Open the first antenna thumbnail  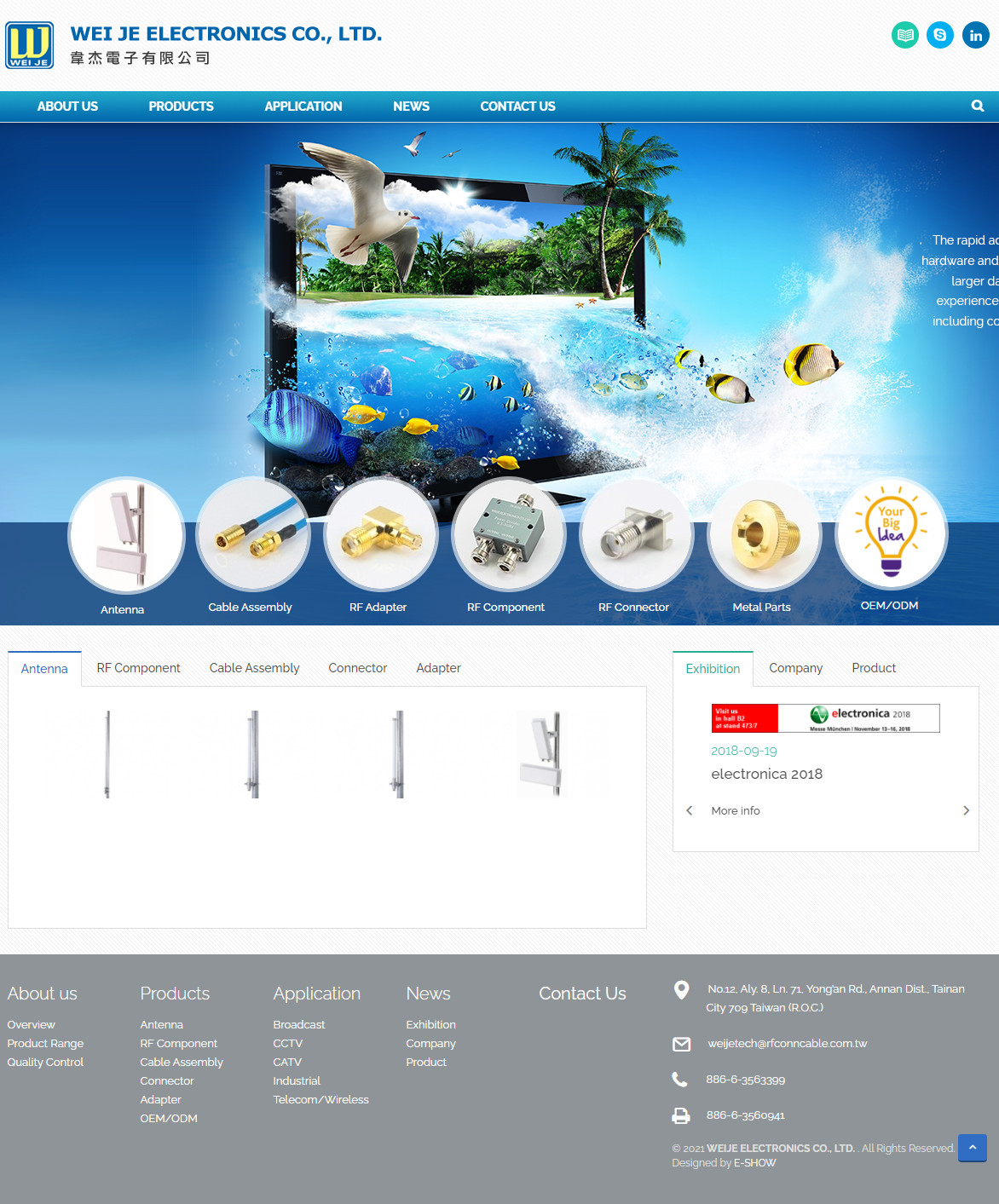tap(107, 754)
